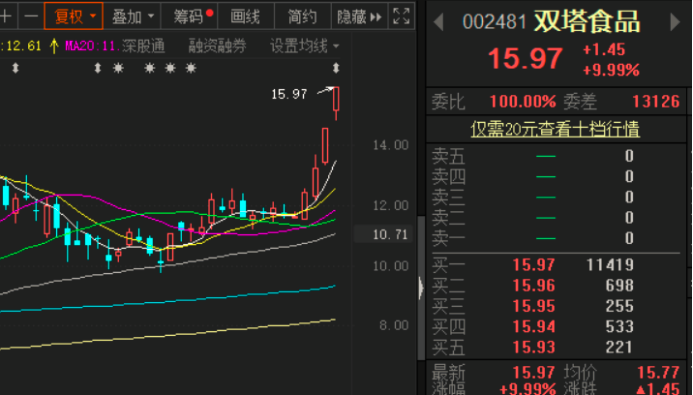Click 买一 bid price 15.97
Screen dimensions: 693x395
pos(533,265)
